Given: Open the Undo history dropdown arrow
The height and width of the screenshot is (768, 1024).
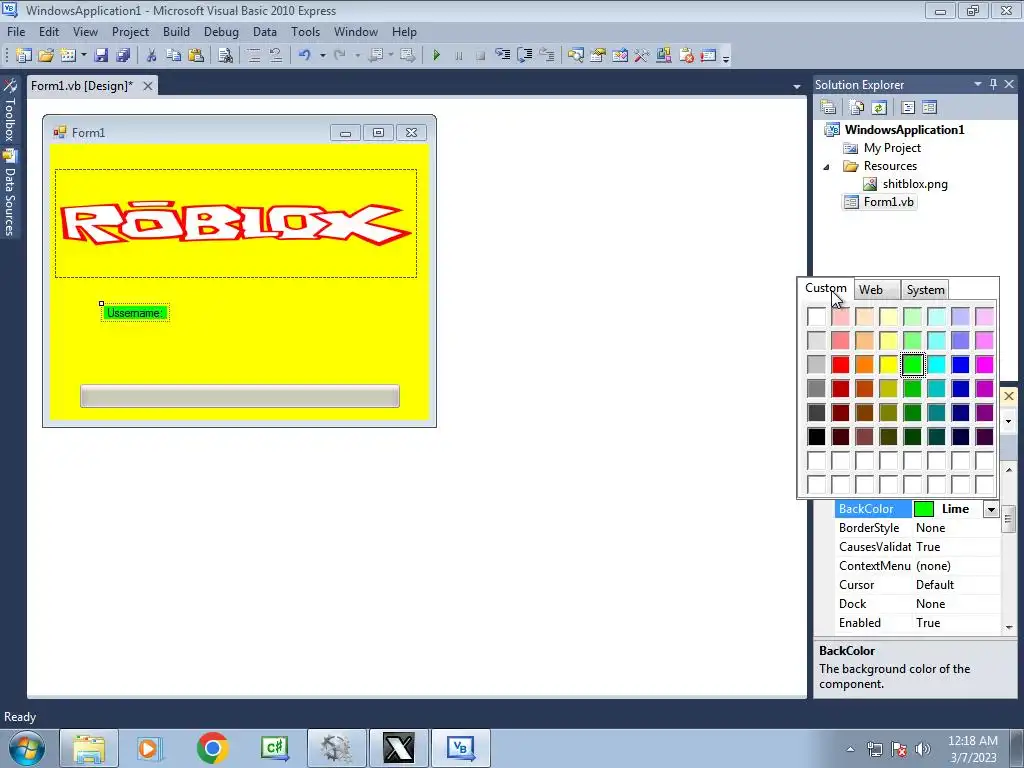Looking at the screenshot, I should (323, 56).
